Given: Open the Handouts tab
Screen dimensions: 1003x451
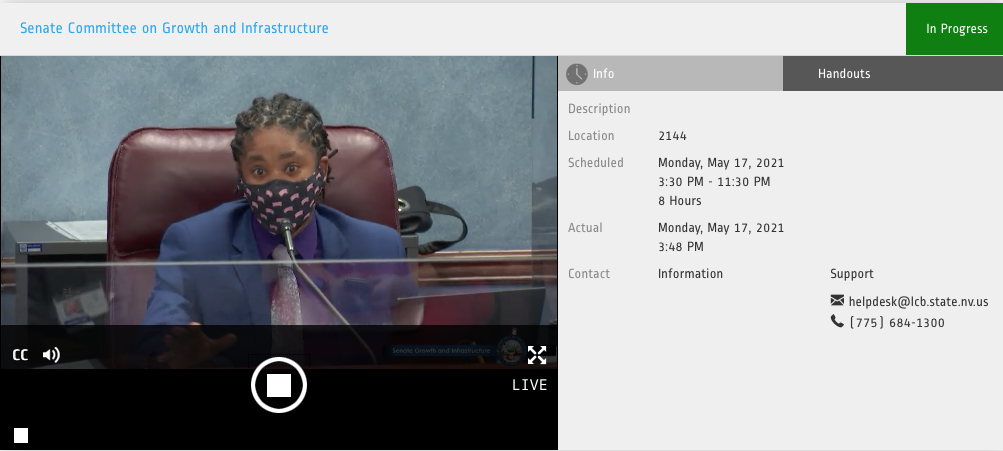Looking at the screenshot, I should pyautogui.click(x=893, y=74).
